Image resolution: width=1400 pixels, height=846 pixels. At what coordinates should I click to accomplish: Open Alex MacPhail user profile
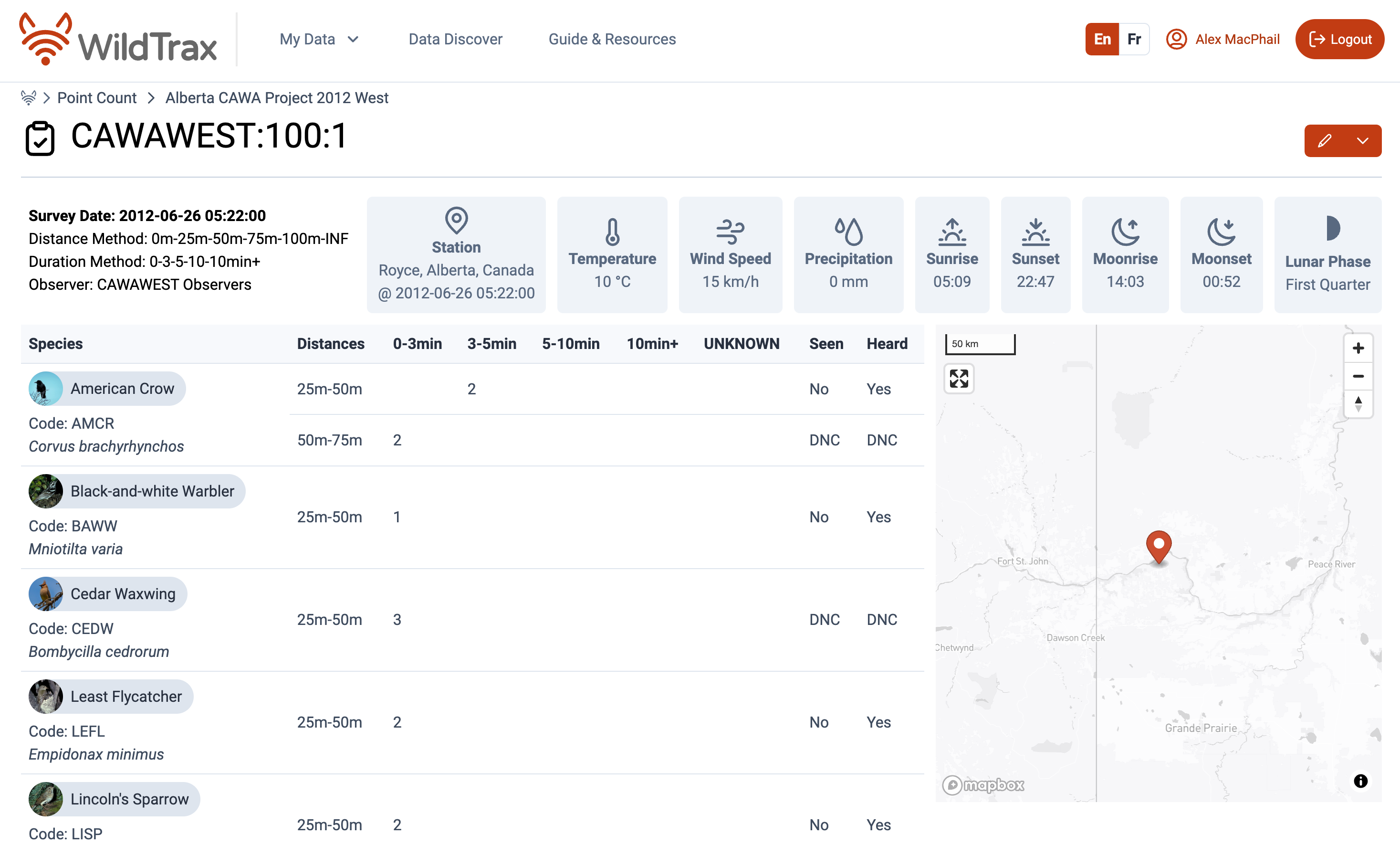[x=1222, y=39]
